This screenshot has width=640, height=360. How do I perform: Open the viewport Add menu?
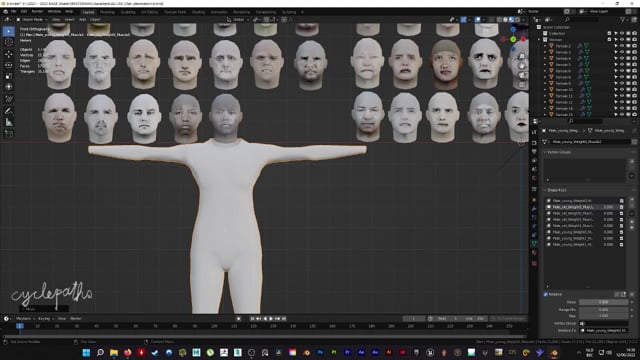(x=82, y=20)
